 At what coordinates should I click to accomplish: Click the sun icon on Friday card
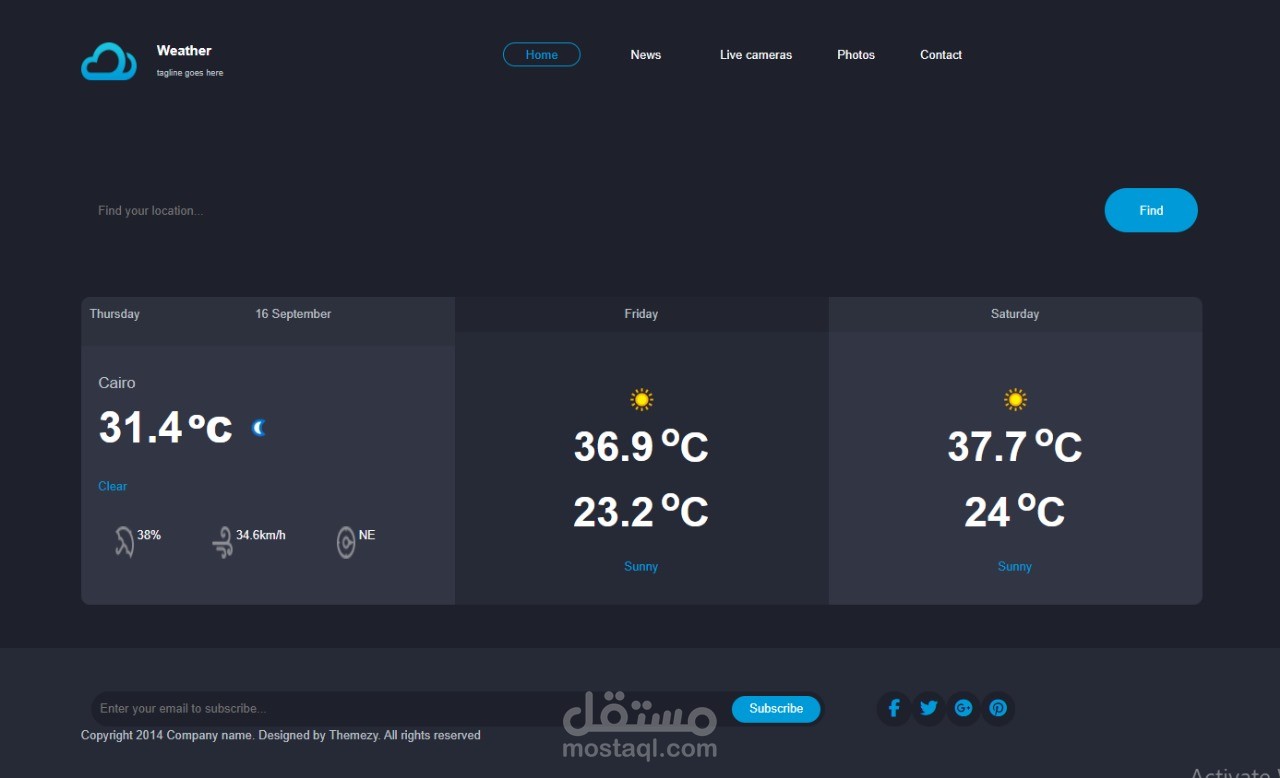pos(642,400)
